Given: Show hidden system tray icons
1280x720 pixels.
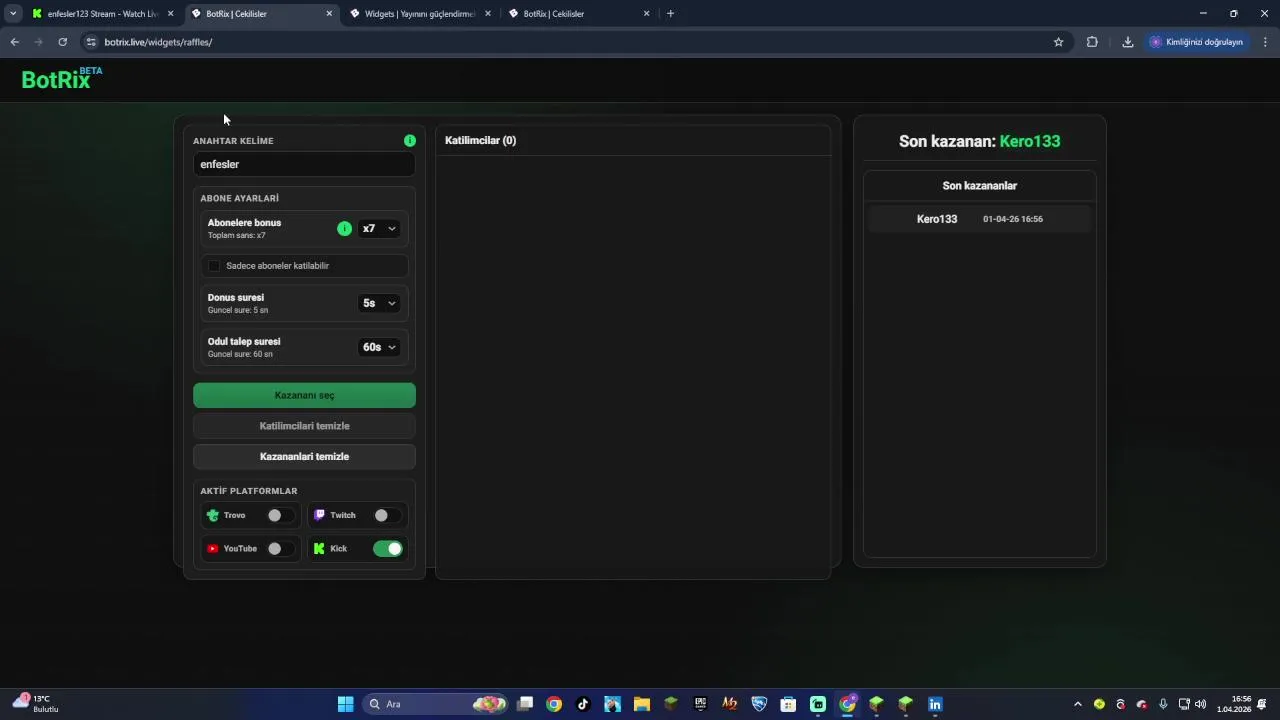Looking at the screenshot, I should (1078, 704).
